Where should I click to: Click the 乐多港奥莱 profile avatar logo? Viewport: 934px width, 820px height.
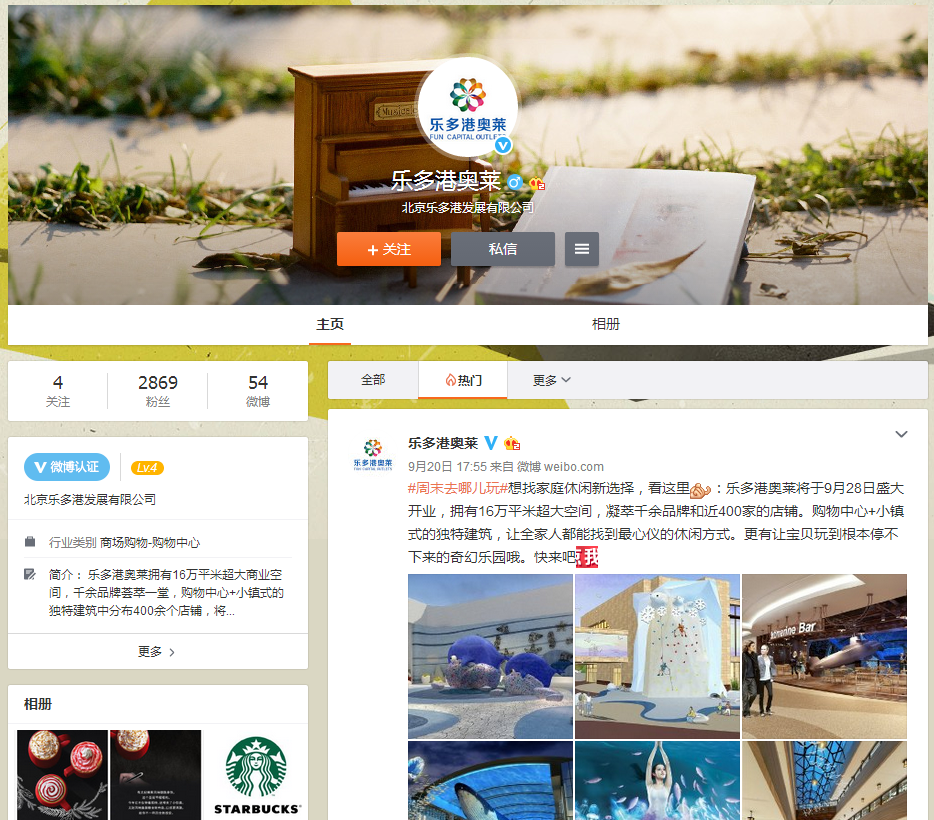[x=468, y=108]
